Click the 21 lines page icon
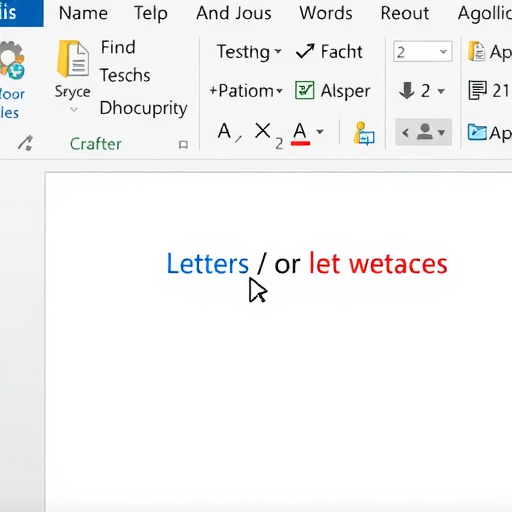The width and height of the screenshot is (512, 512). [x=477, y=90]
